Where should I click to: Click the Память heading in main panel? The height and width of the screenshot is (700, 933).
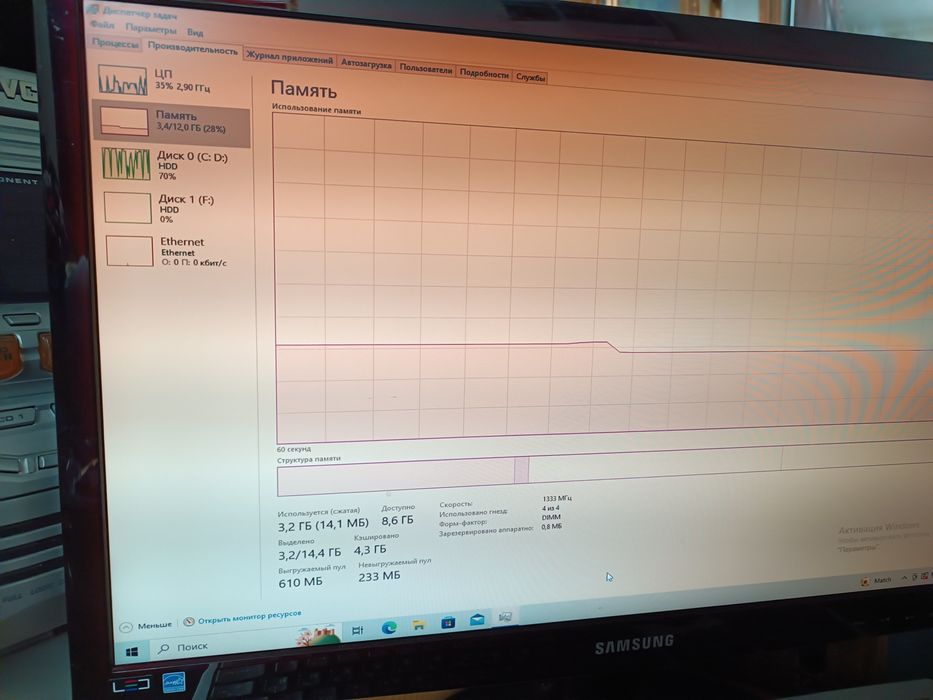(x=303, y=89)
